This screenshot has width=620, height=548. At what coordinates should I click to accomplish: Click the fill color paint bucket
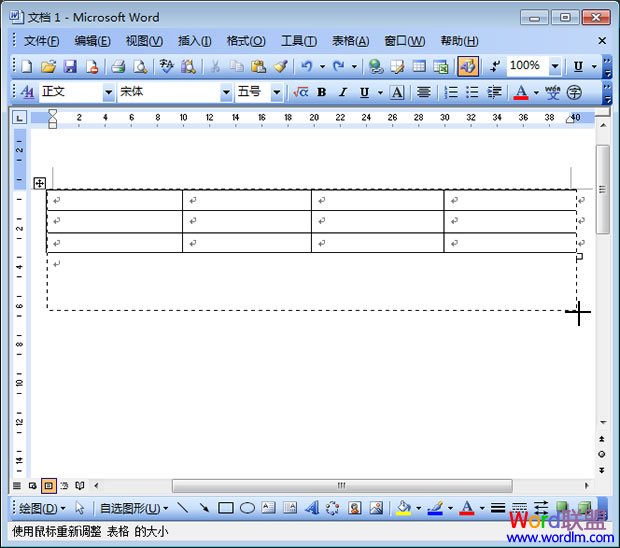coord(403,508)
